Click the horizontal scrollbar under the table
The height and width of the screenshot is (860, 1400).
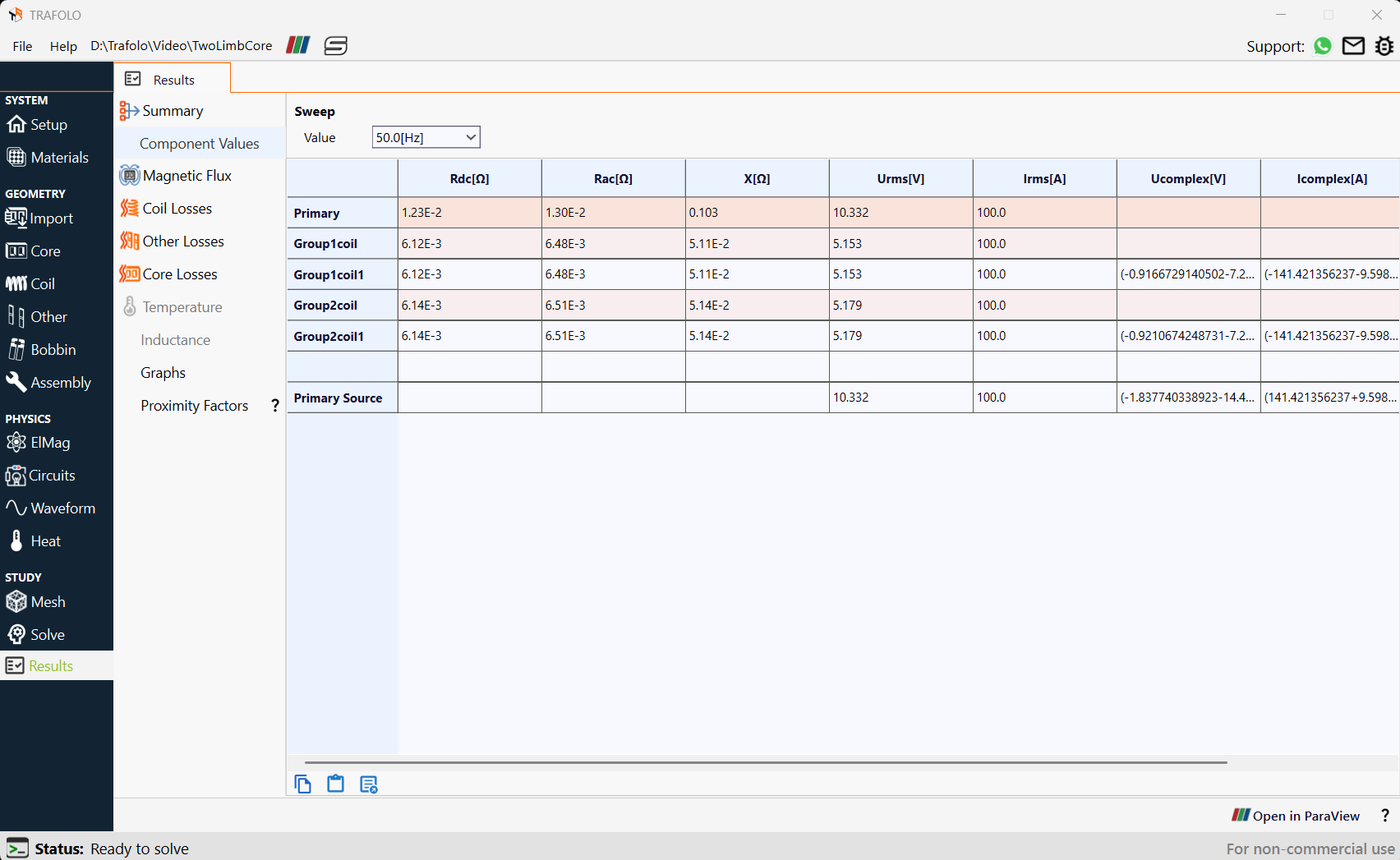coord(766,762)
